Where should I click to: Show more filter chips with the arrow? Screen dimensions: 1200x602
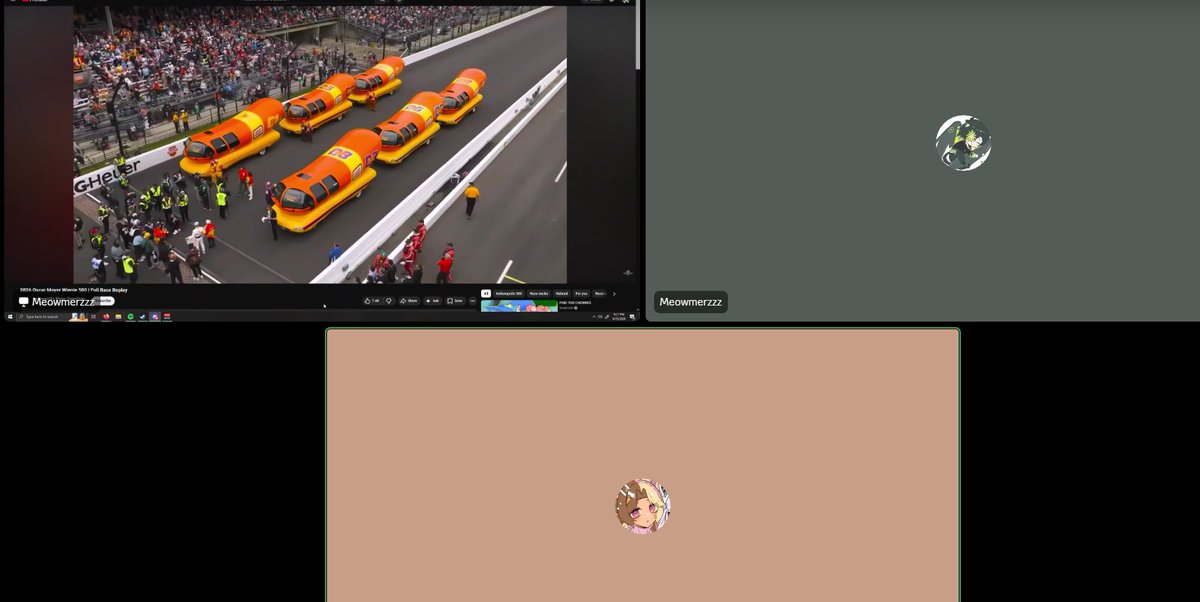(614, 294)
